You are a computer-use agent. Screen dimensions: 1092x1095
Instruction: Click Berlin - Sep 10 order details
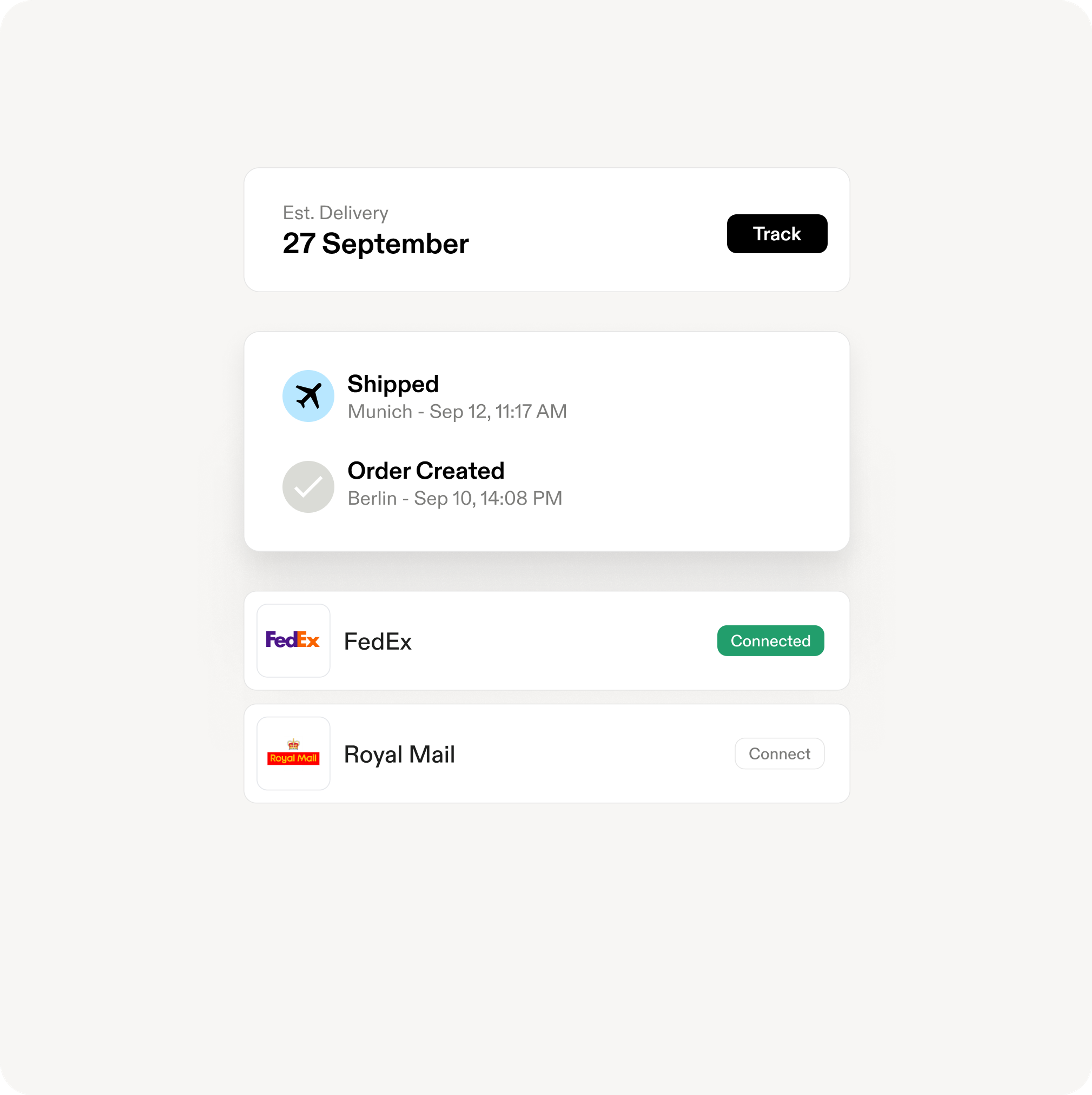point(455,498)
